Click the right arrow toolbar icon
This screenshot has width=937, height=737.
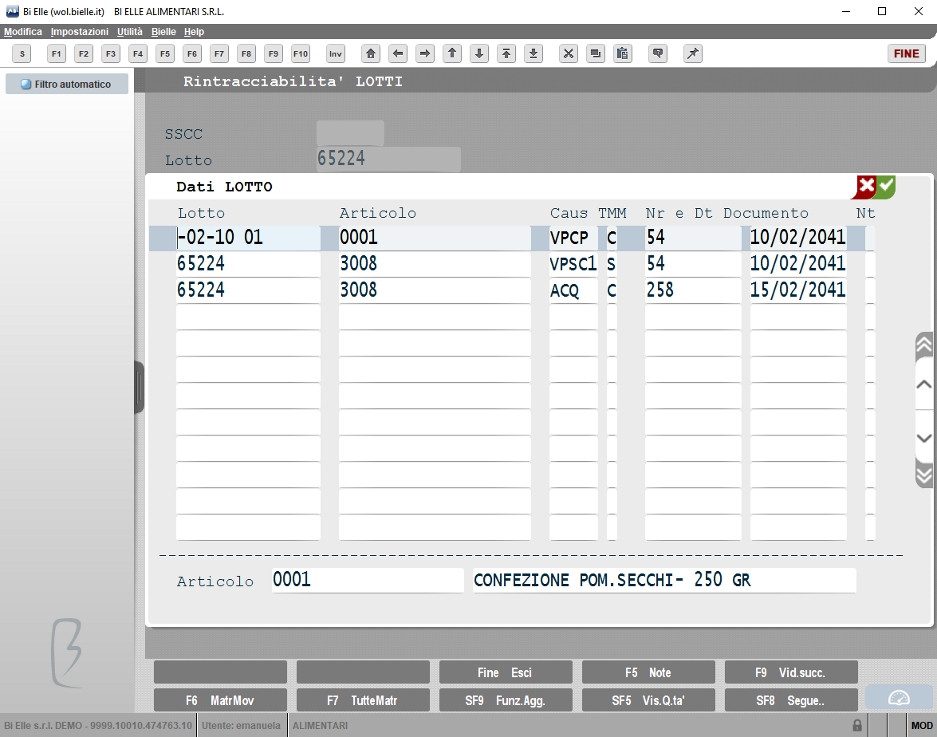tap(424, 54)
